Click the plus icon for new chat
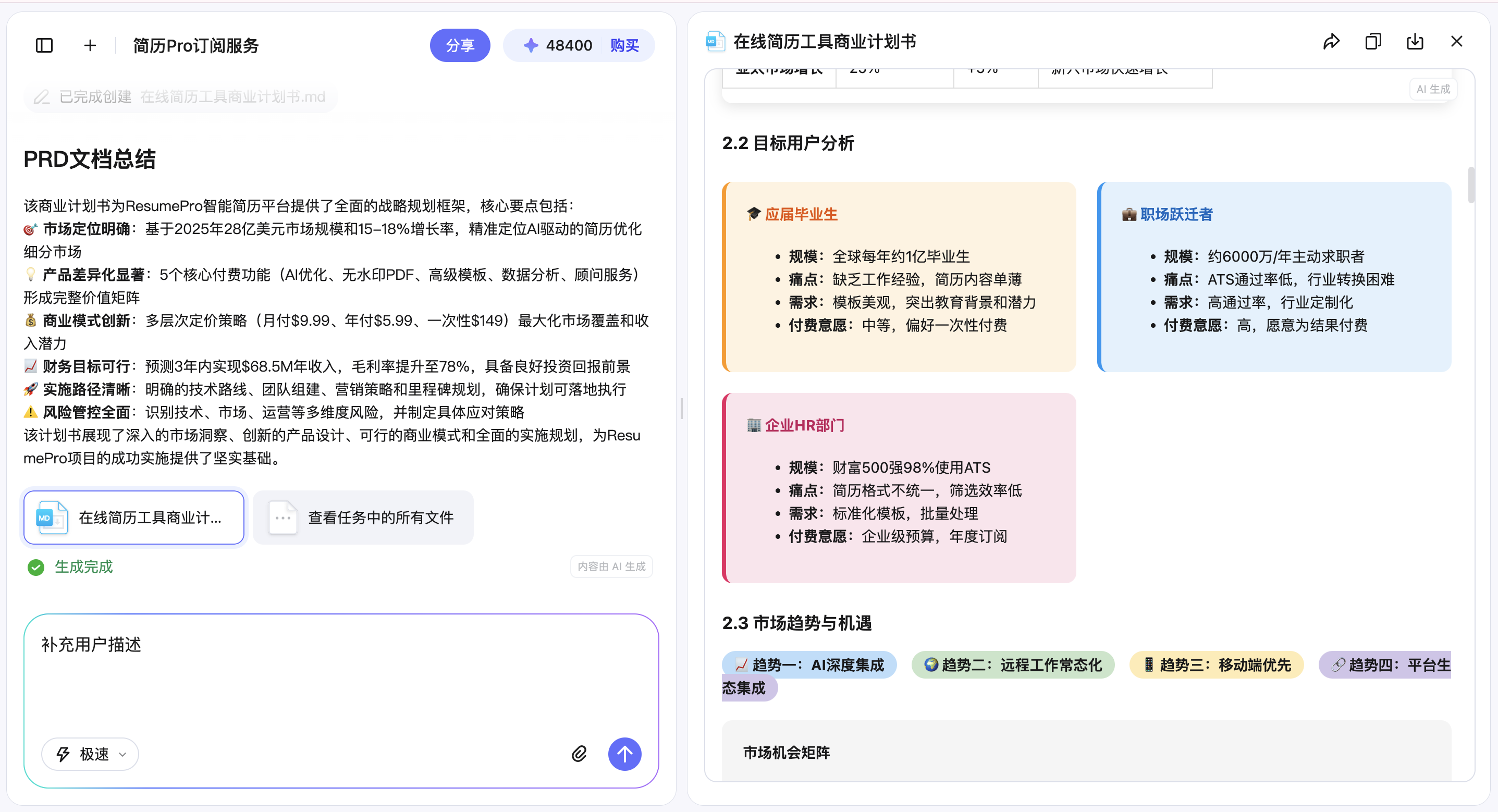This screenshot has height=812, width=1498. click(x=90, y=45)
